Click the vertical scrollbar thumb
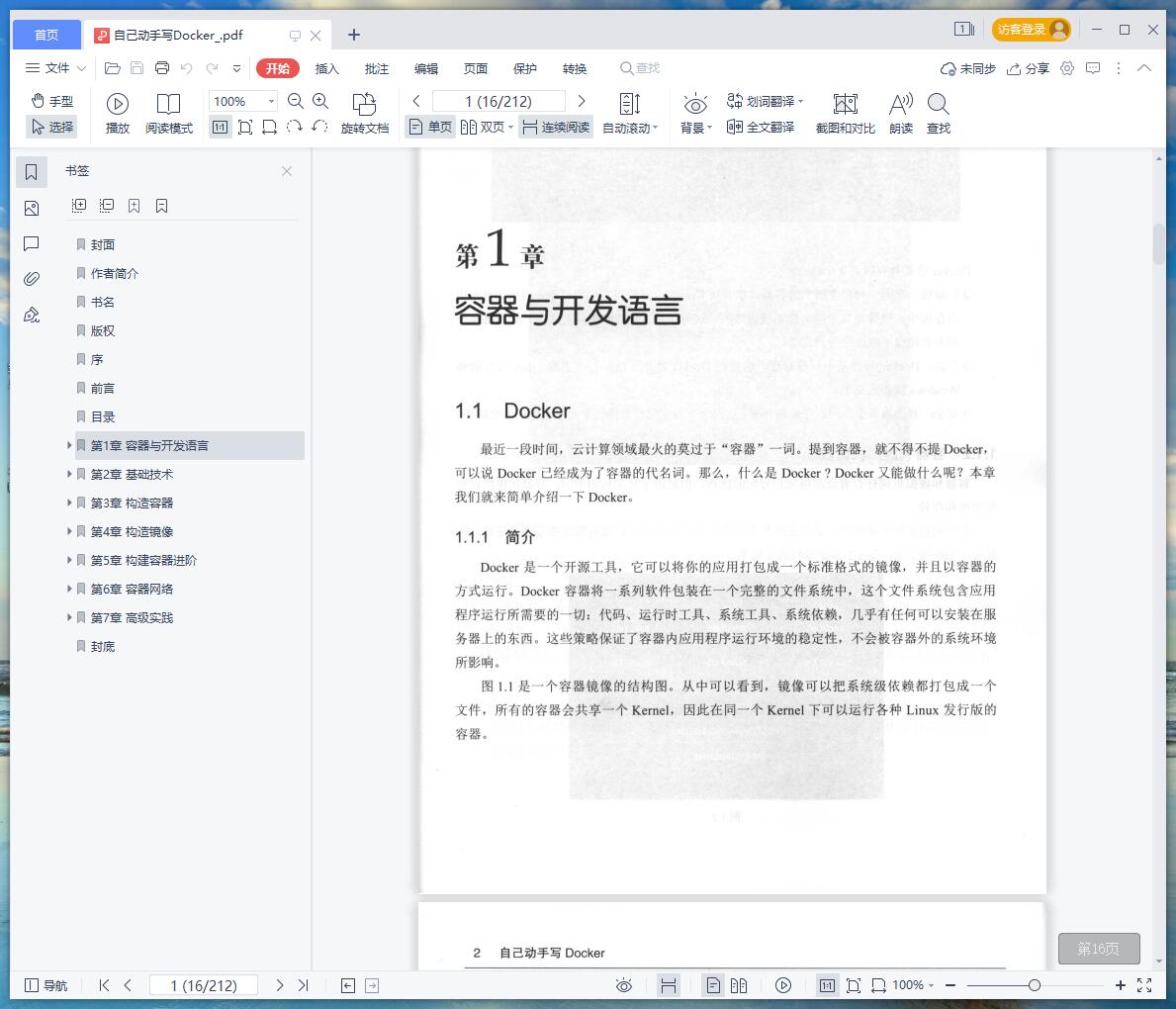 pos(1159,243)
